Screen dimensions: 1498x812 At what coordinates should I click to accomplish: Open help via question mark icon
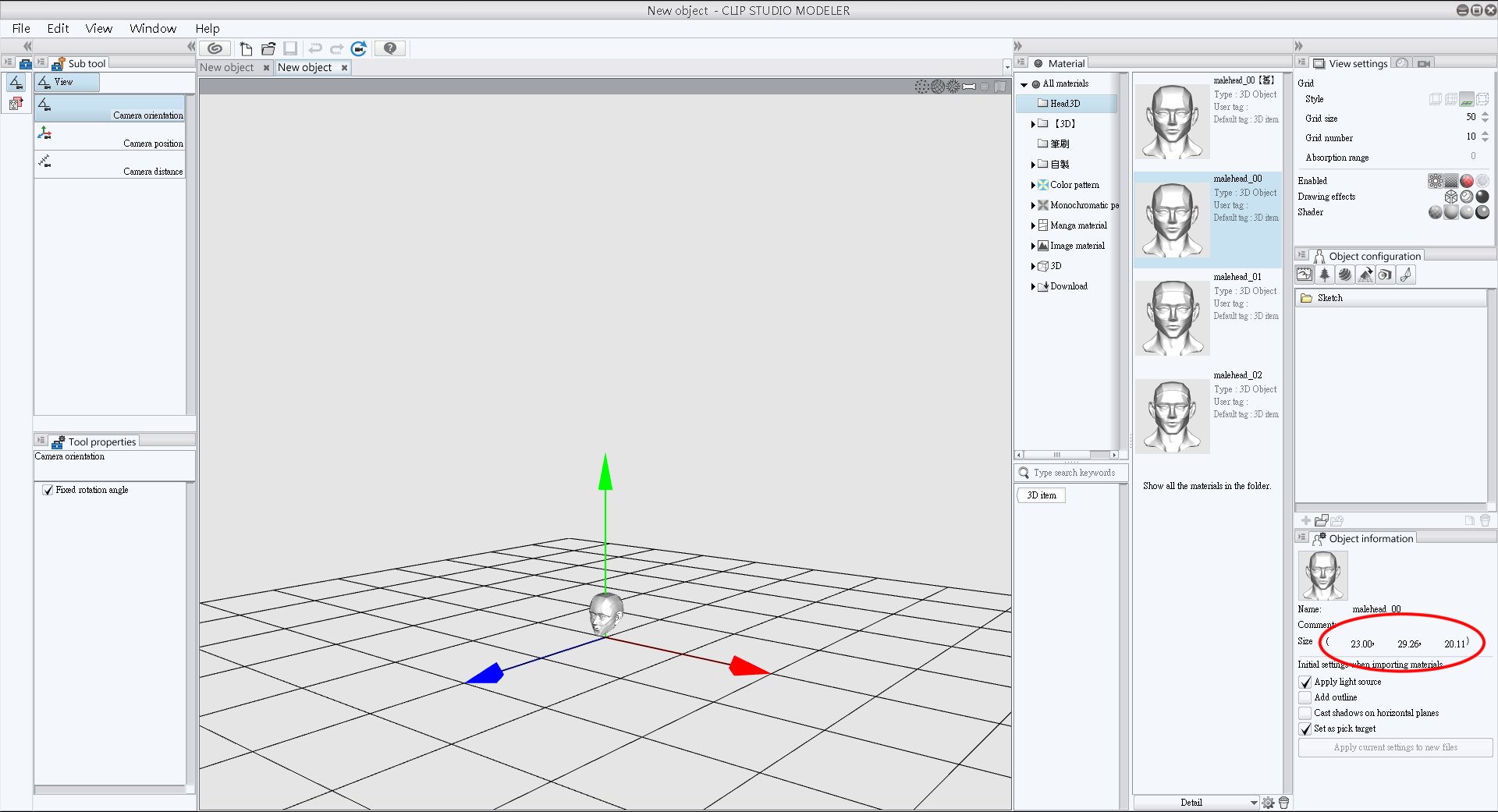point(390,48)
